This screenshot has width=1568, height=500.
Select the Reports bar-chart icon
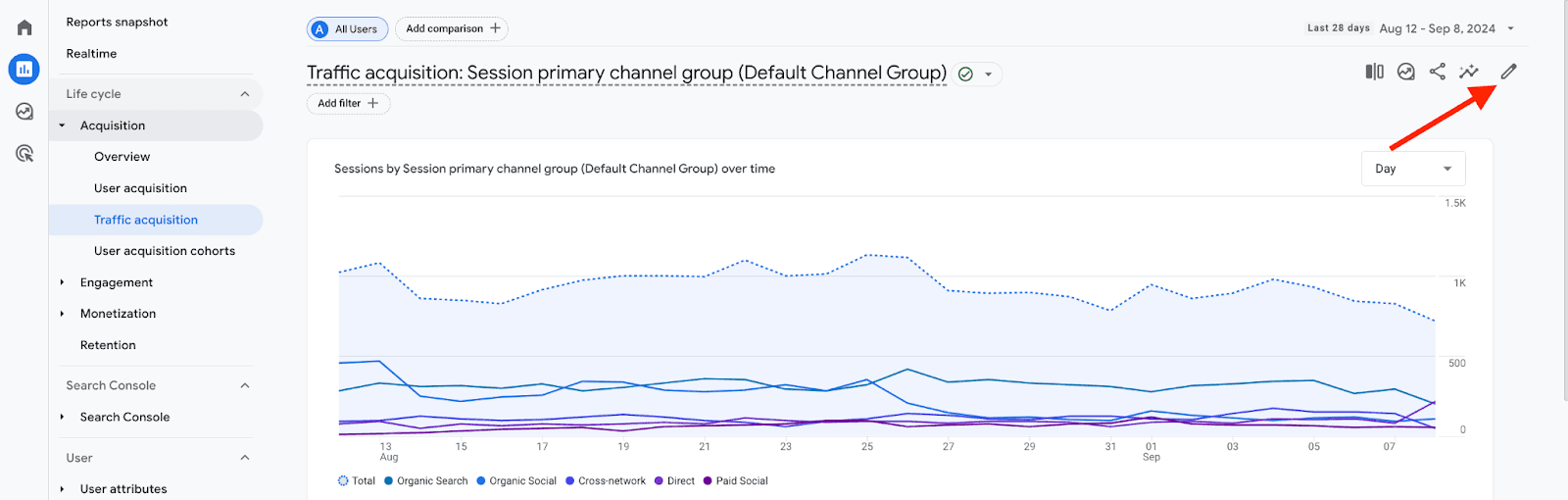pyautogui.click(x=24, y=69)
